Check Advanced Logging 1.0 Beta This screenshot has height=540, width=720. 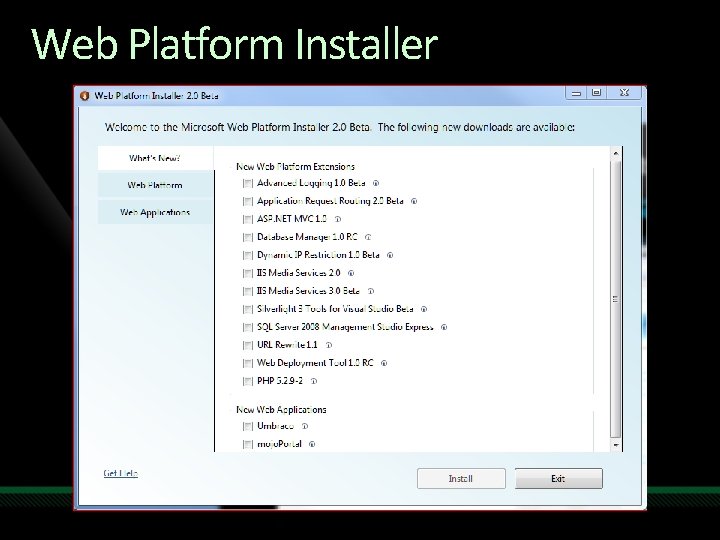248,183
